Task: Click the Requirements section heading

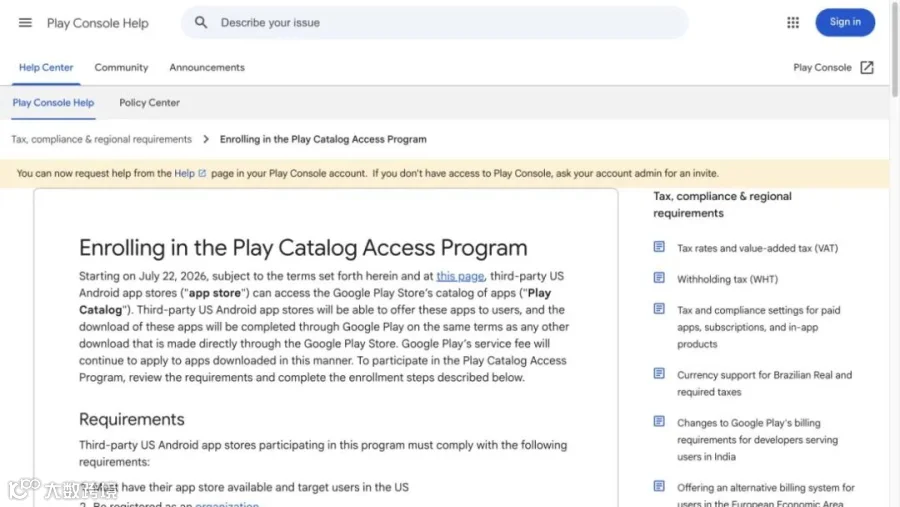Action: pyautogui.click(x=131, y=419)
